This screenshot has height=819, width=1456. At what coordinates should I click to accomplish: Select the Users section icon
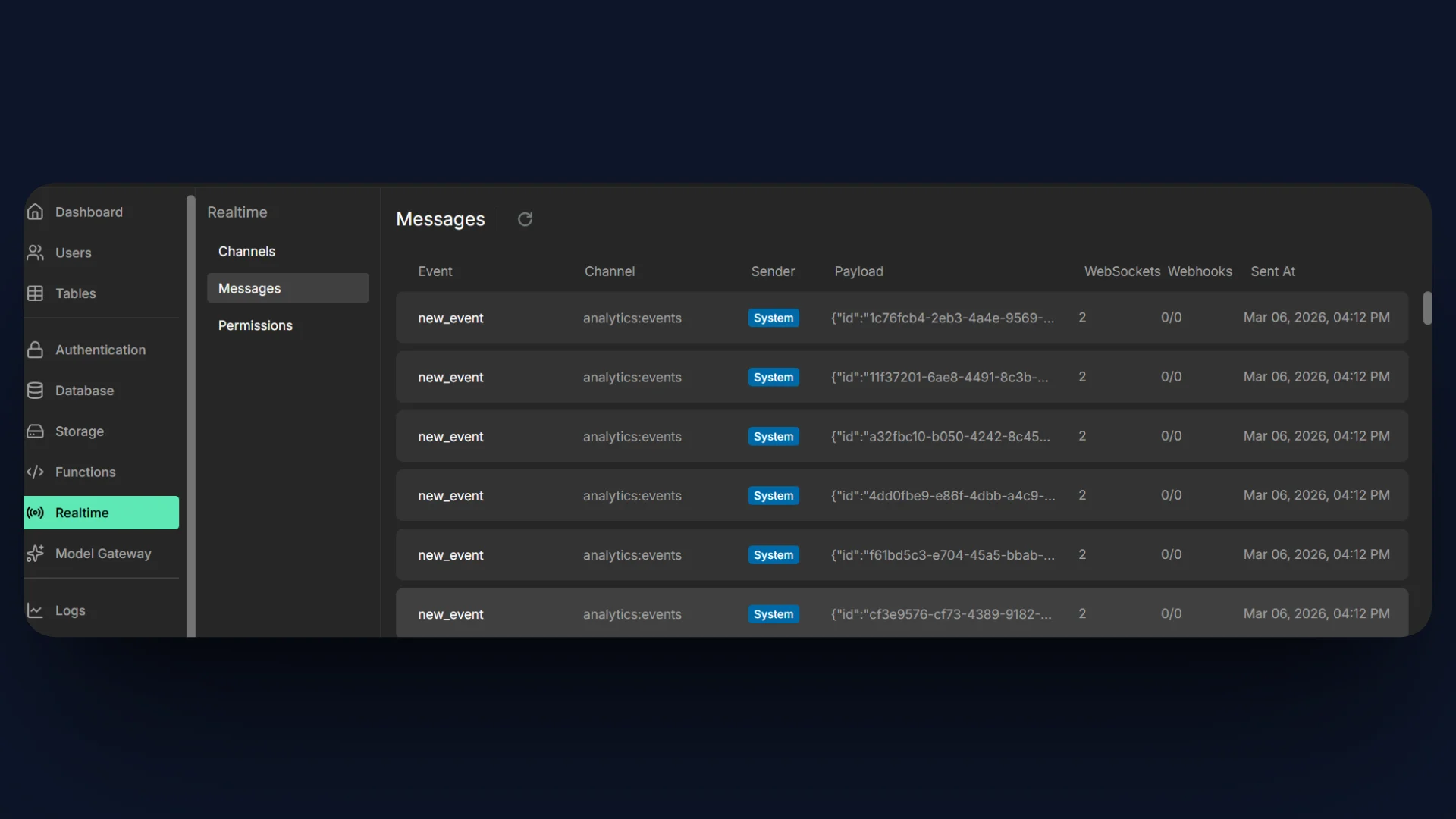(35, 253)
